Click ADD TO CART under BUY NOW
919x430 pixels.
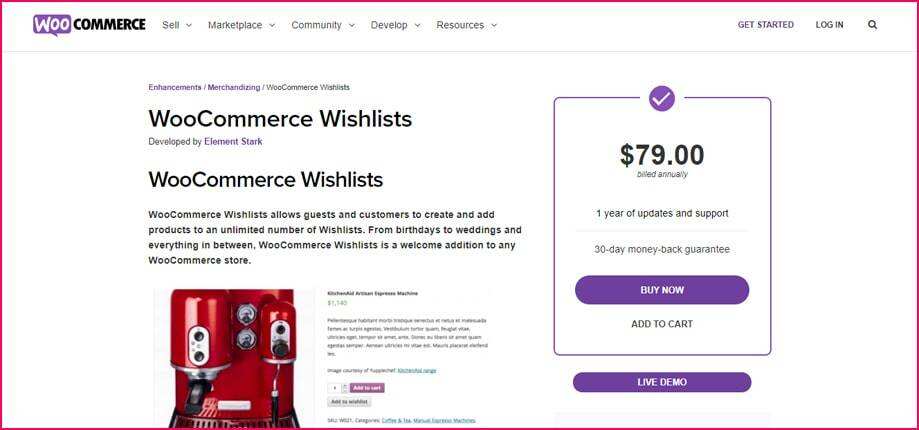tap(662, 324)
